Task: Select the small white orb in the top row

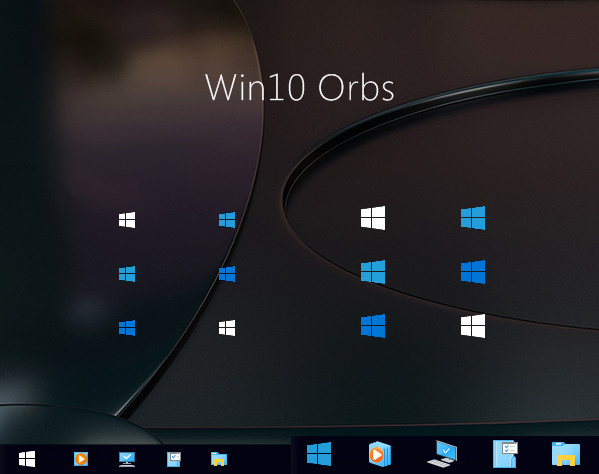Action: point(127,220)
